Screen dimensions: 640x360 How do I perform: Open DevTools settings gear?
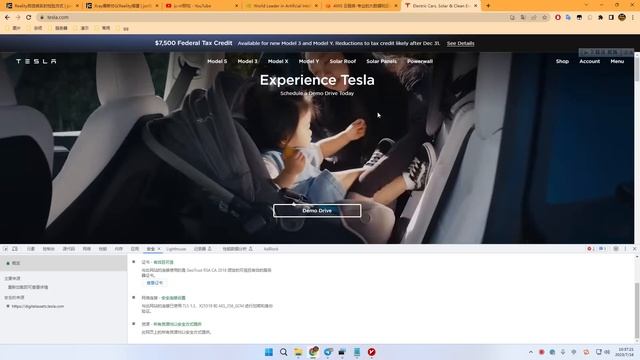click(x=616, y=249)
